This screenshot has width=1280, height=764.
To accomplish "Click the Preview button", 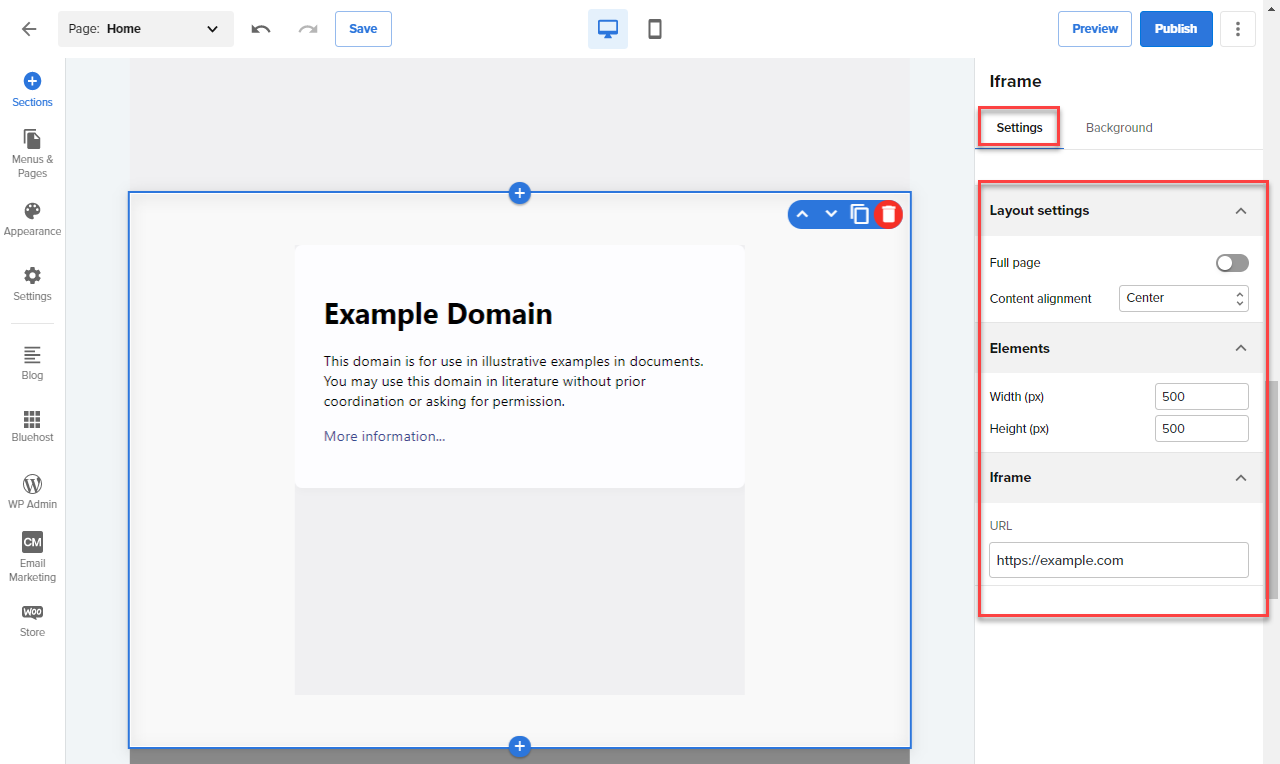I will [1095, 29].
